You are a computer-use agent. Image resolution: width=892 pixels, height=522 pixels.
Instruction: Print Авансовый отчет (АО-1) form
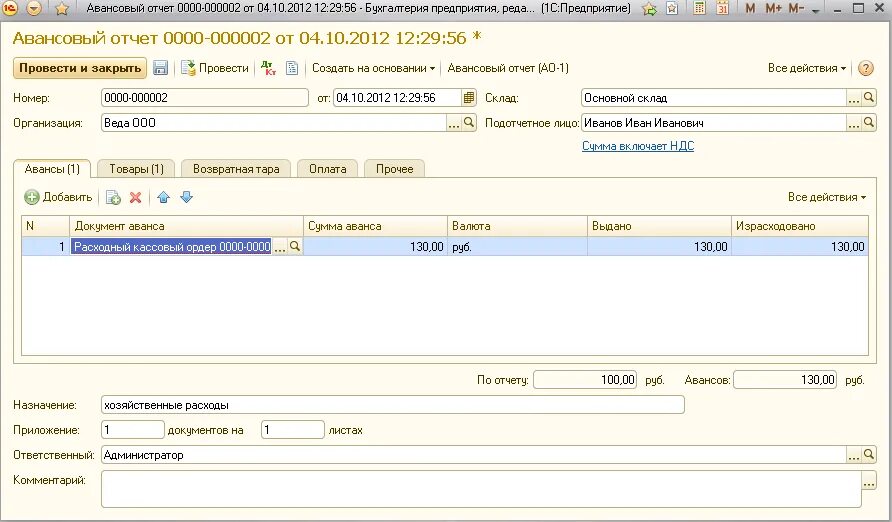coord(508,68)
